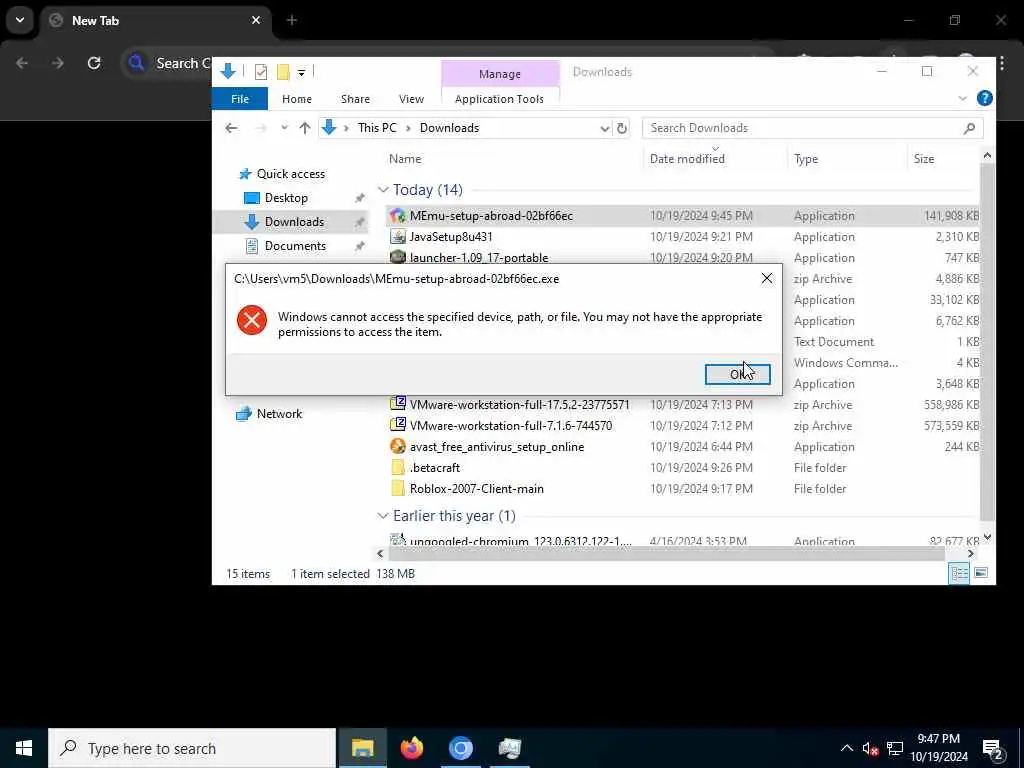Screen dimensions: 1024x768
Task: Switch to the Share ribbon tab
Action: click(355, 99)
